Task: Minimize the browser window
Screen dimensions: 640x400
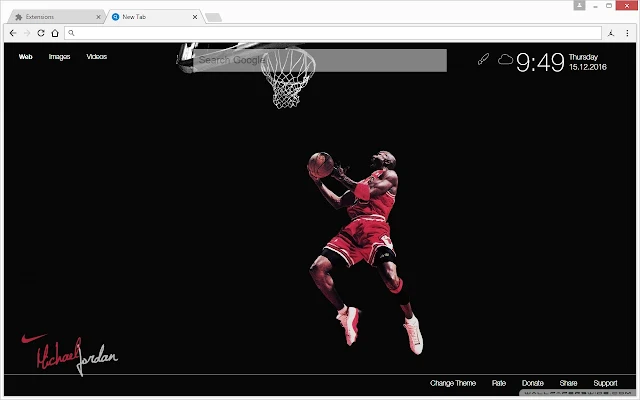Action: (596, 6)
